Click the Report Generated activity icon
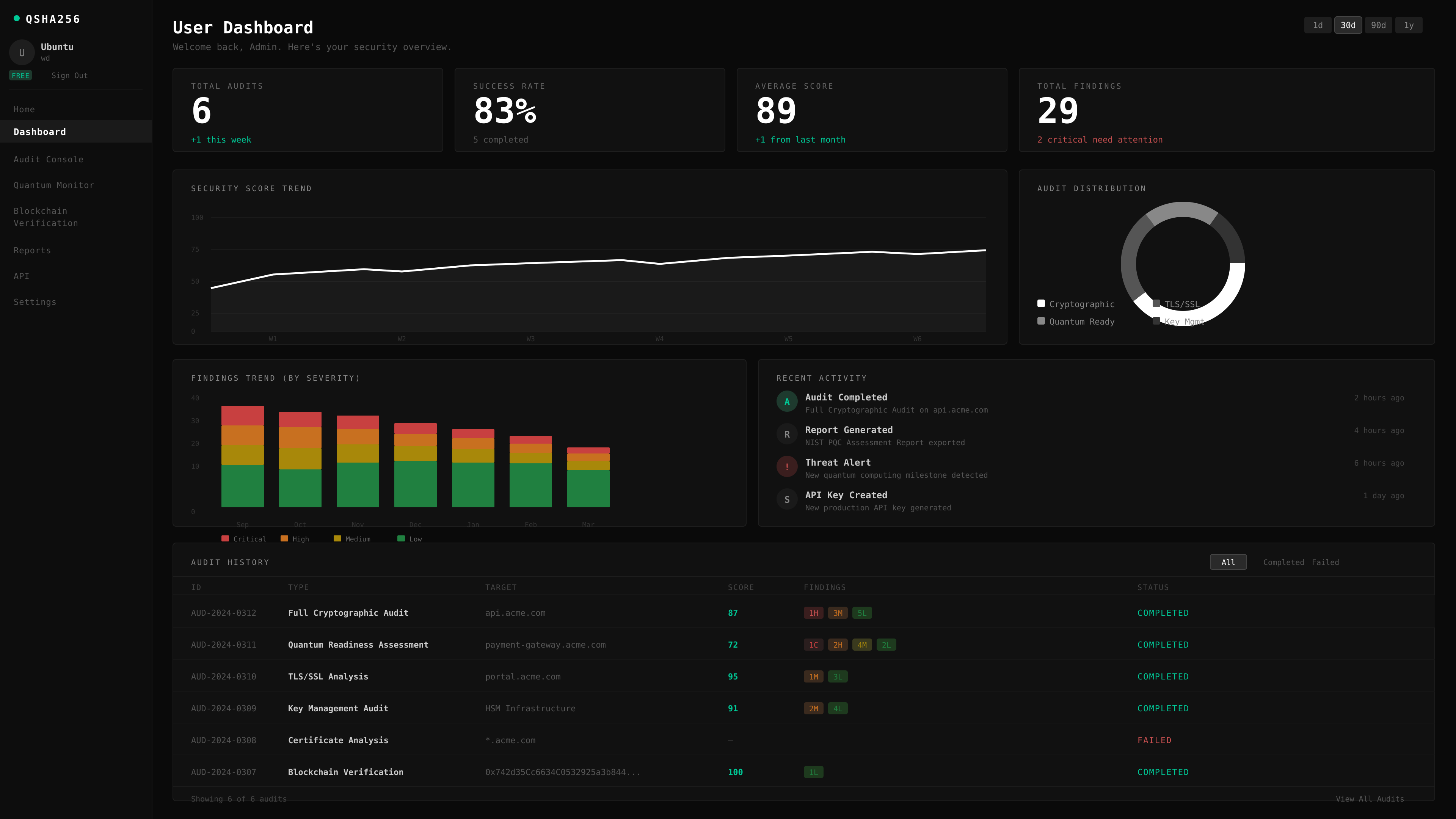This screenshot has height=819, width=1456. tap(787, 434)
